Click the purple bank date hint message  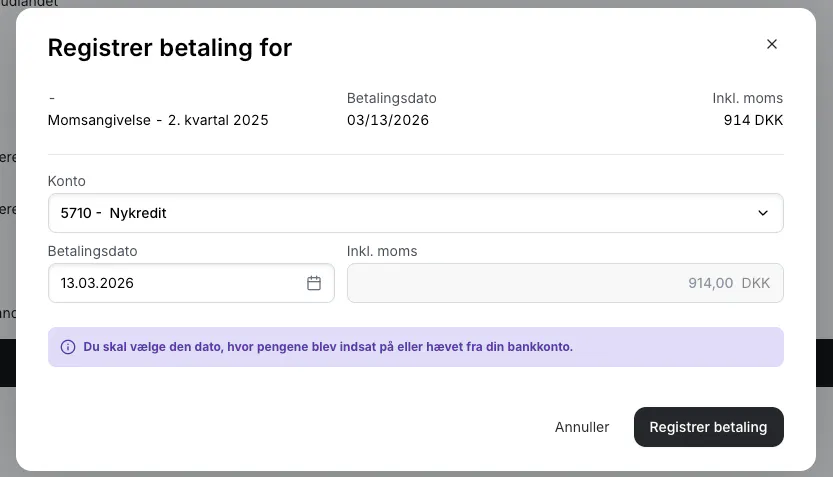coord(328,347)
